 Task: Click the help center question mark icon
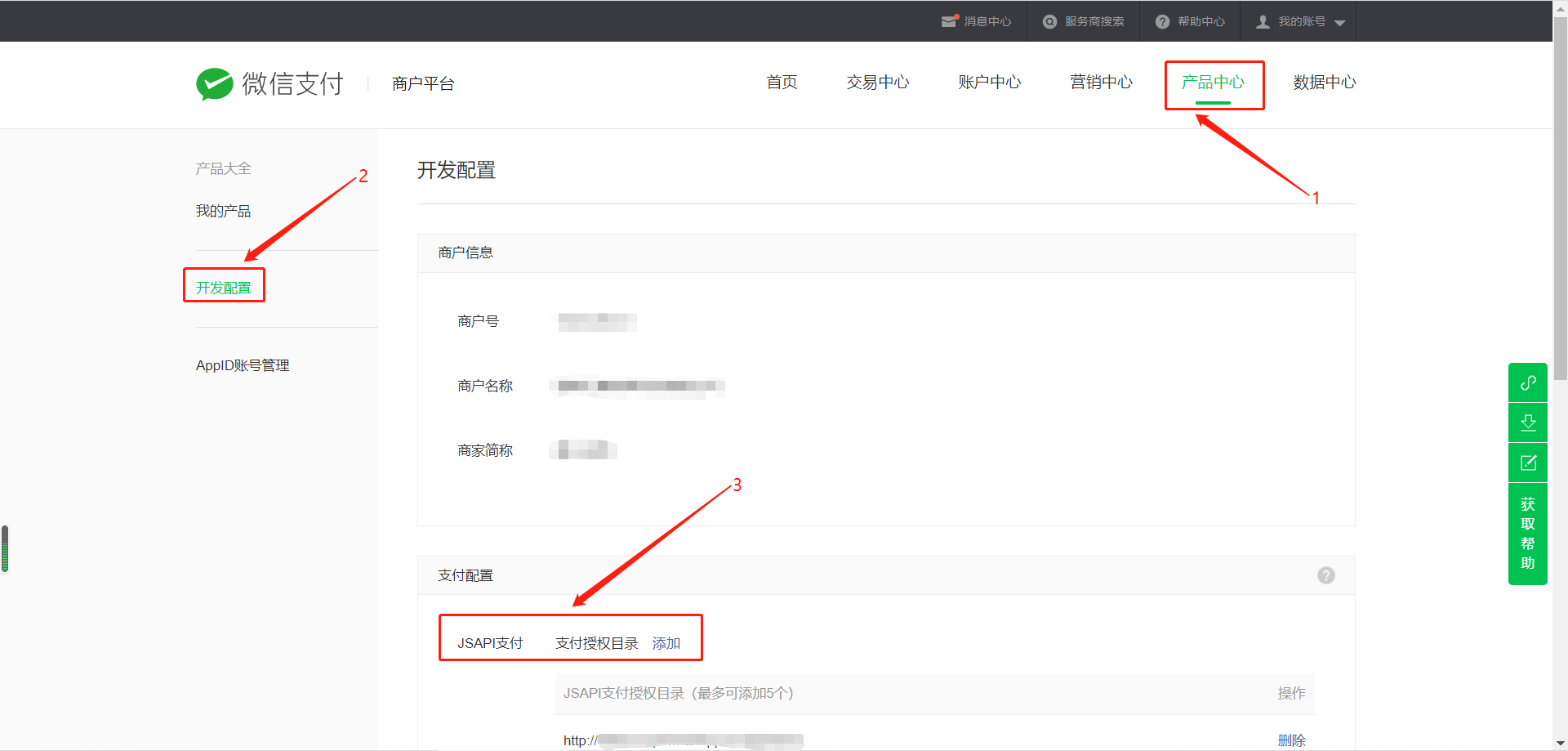(1162, 22)
